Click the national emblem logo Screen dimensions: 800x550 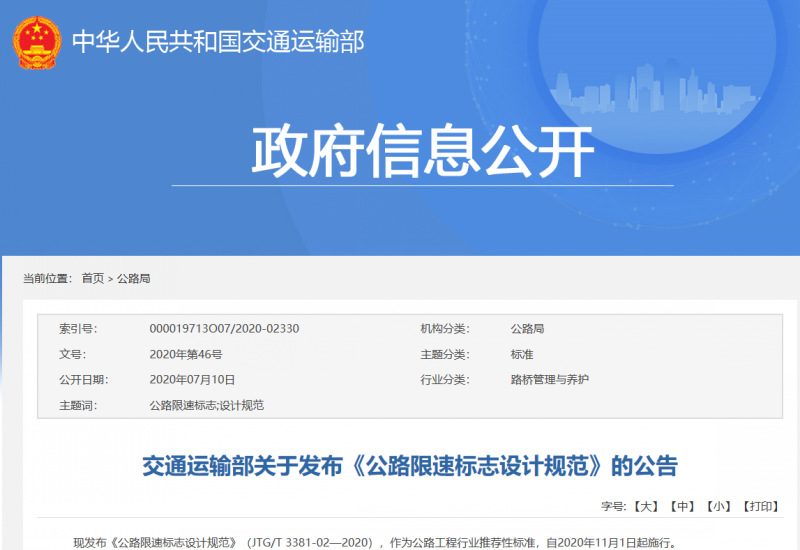[x=37, y=42]
